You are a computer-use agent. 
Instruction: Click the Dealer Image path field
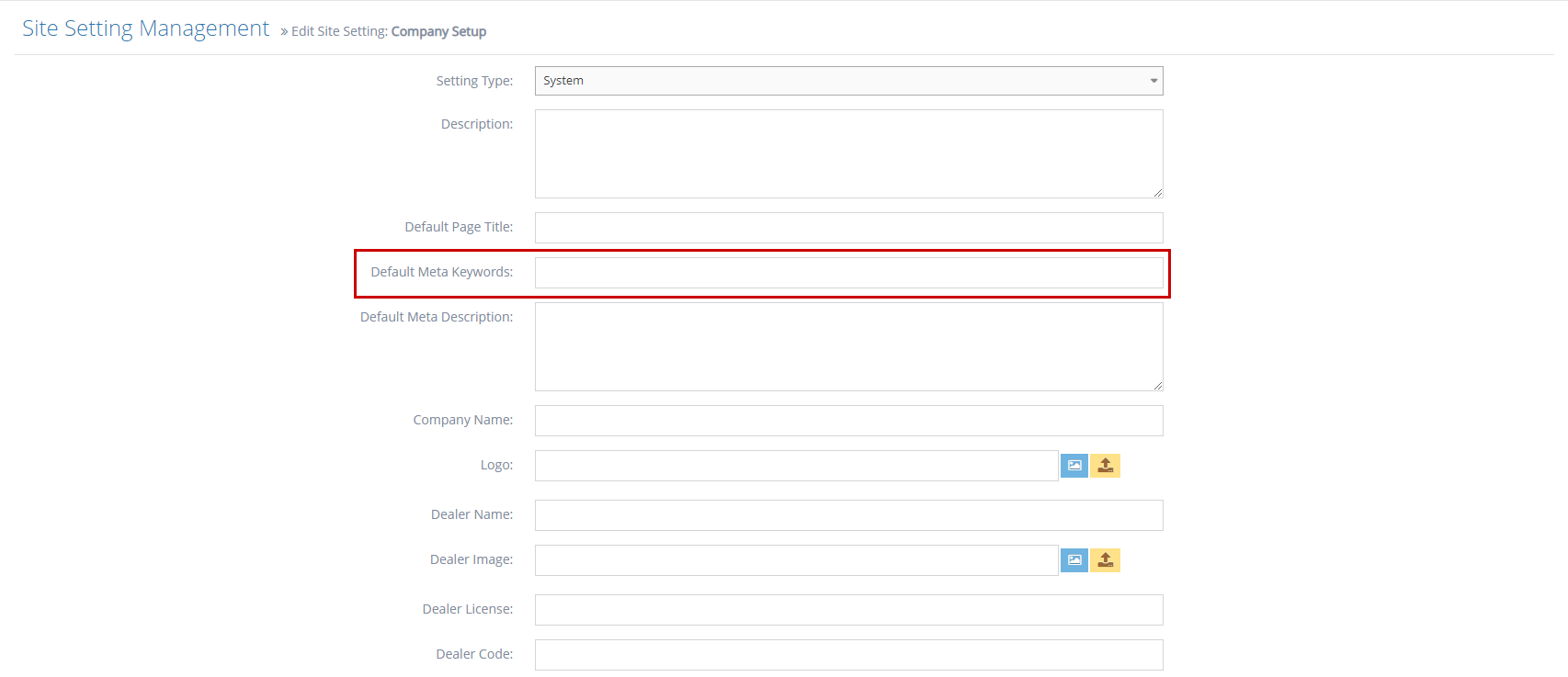coord(796,560)
